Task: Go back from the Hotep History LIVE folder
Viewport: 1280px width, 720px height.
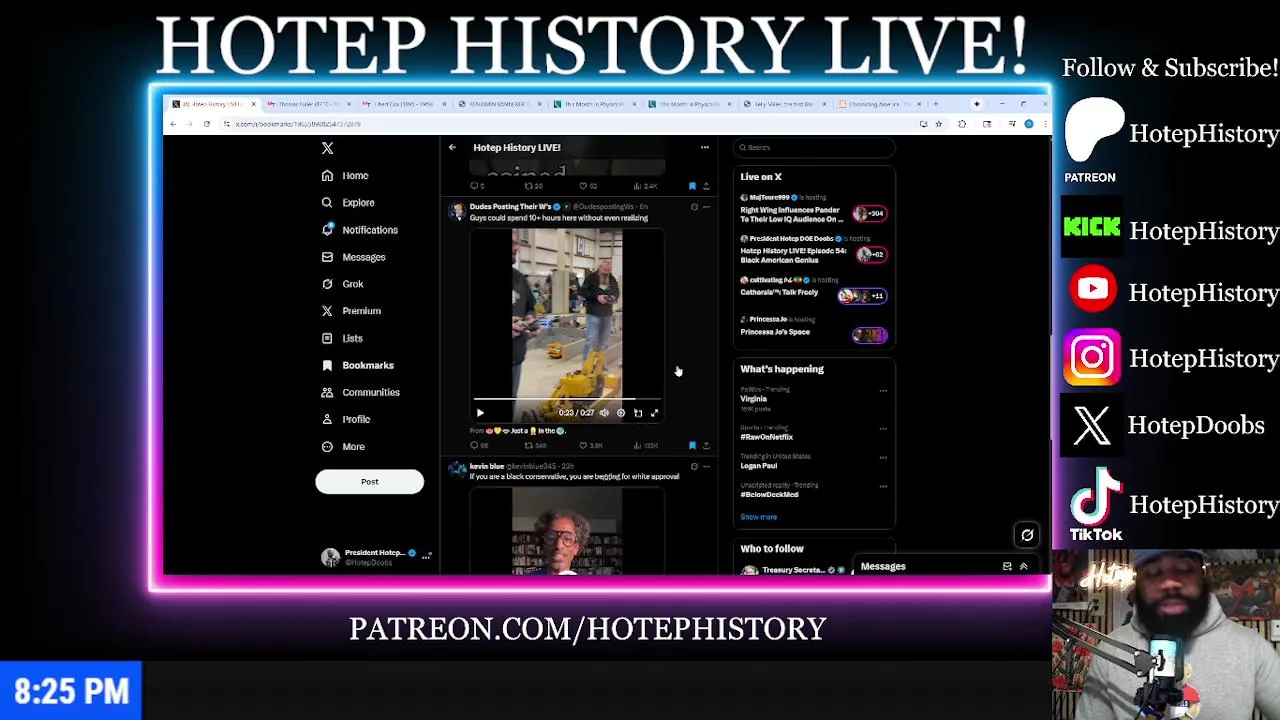Action: click(452, 148)
